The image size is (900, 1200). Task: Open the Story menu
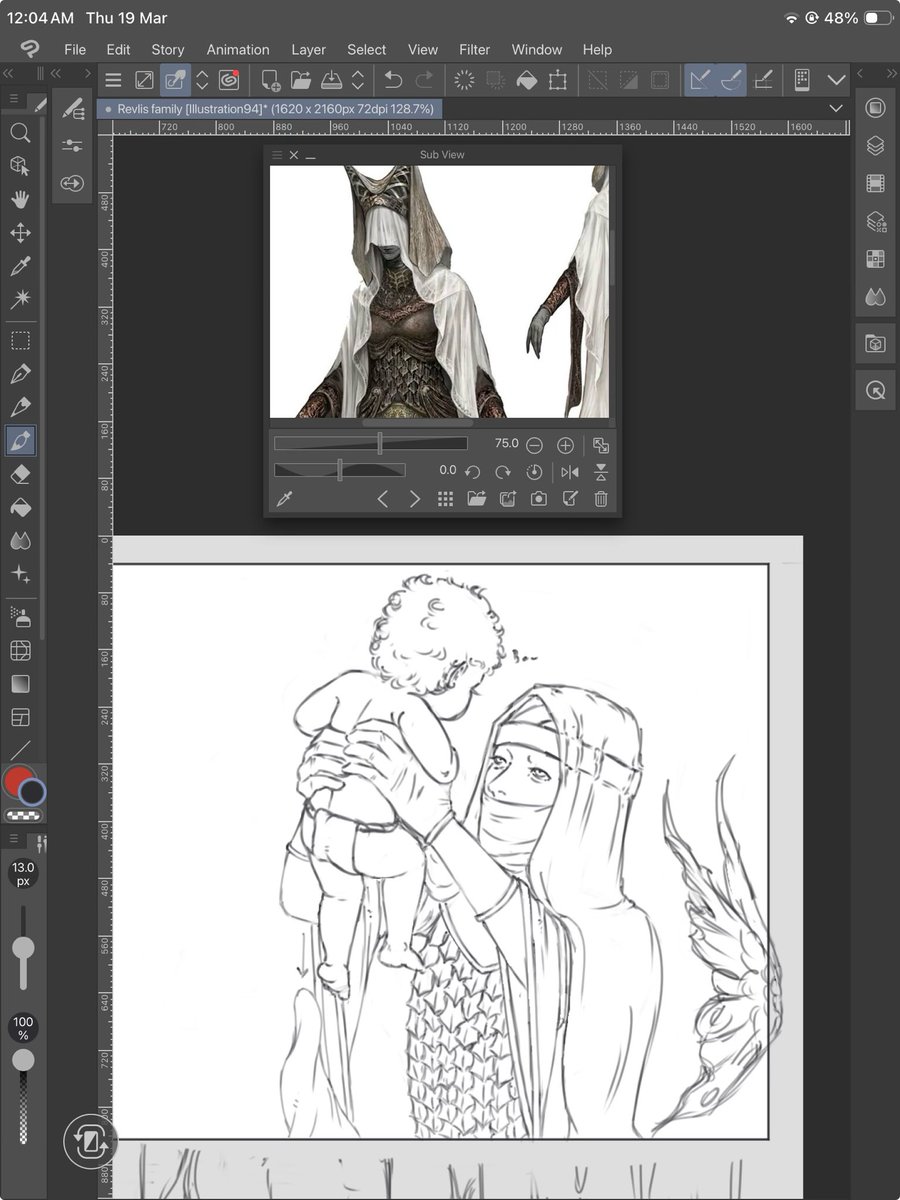(168, 49)
